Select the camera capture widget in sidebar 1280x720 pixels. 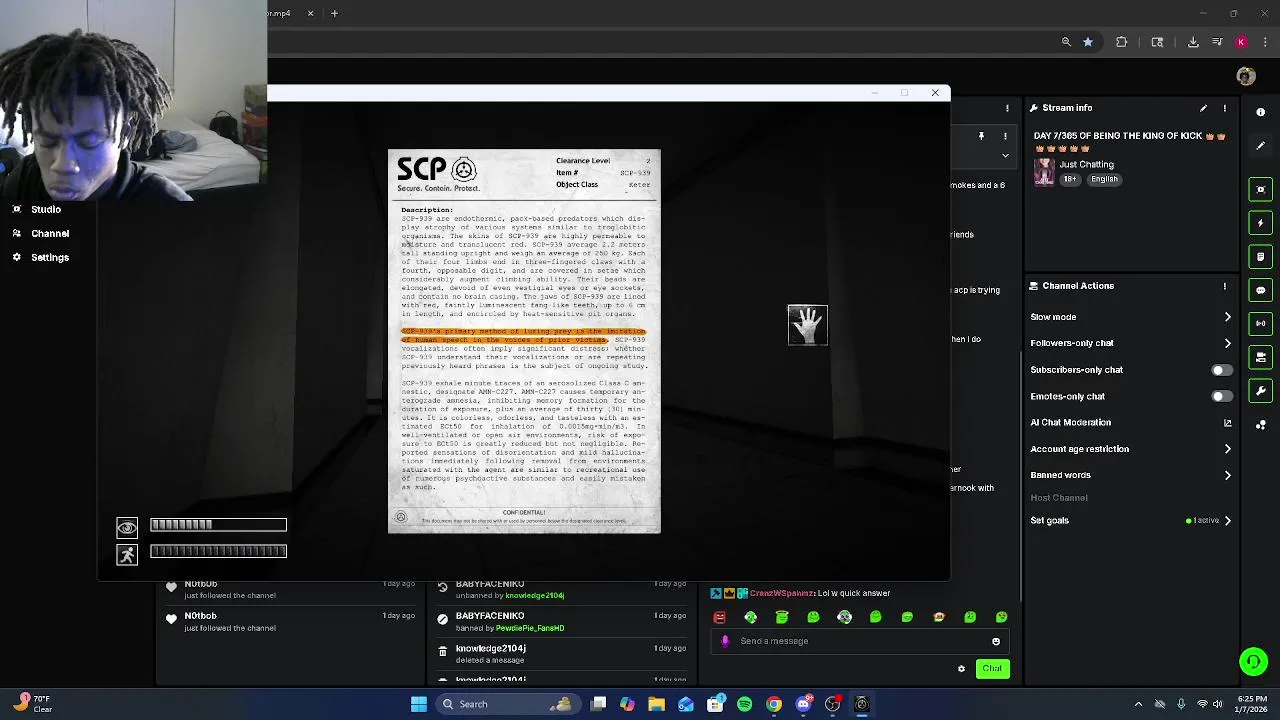click(x=1261, y=190)
